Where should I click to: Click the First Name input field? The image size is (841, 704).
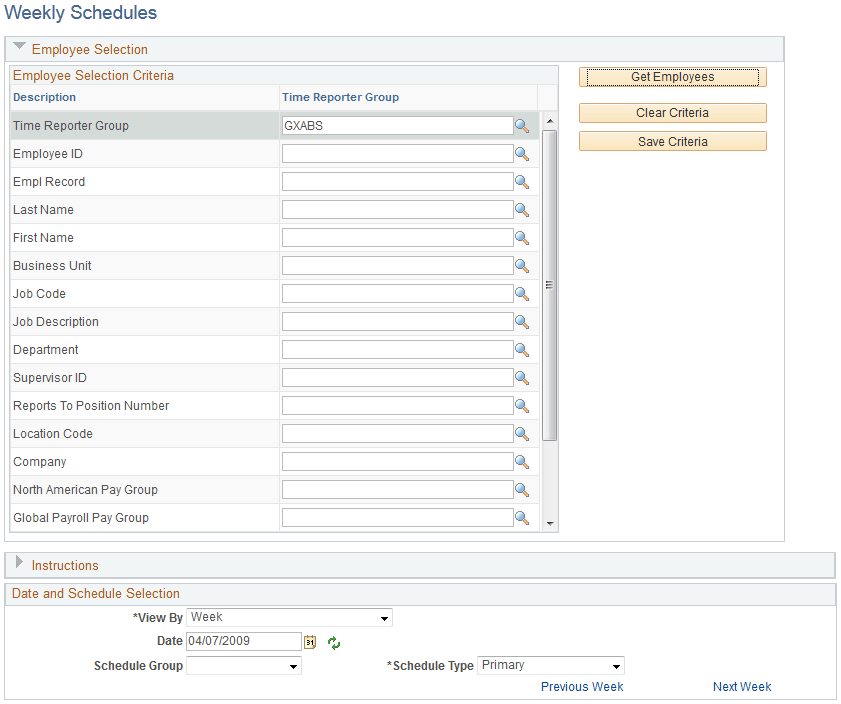pyautogui.click(x=397, y=238)
